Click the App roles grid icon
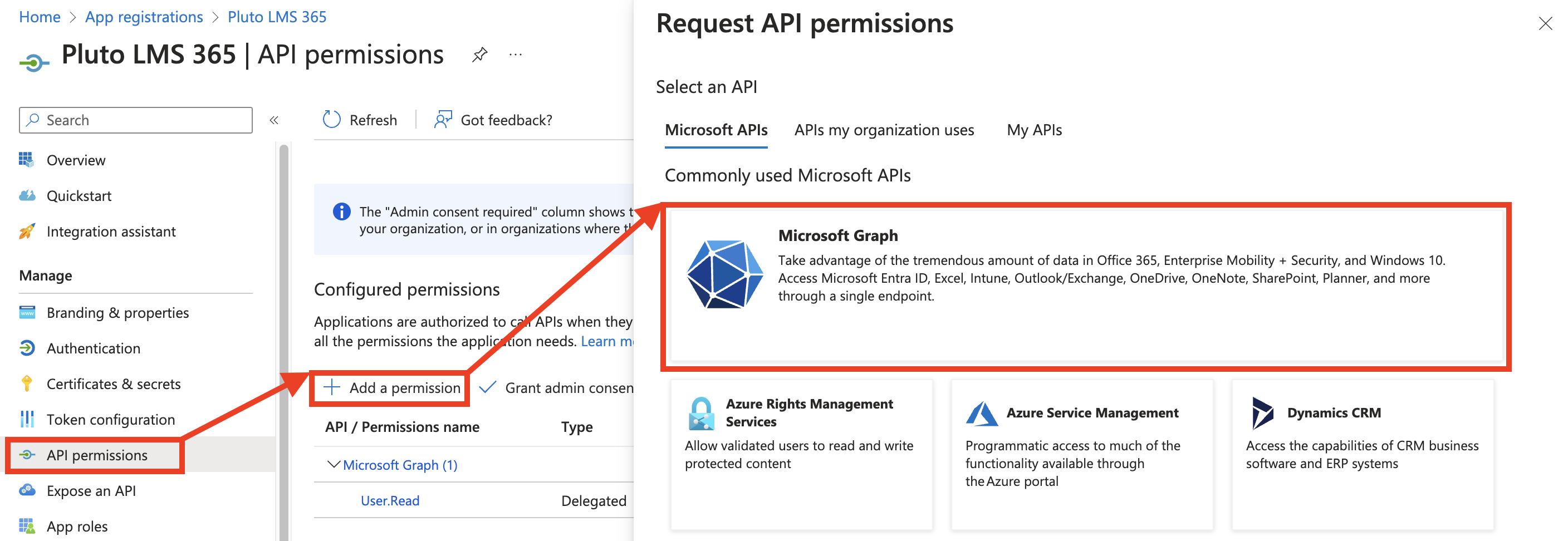 tap(26, 525)
